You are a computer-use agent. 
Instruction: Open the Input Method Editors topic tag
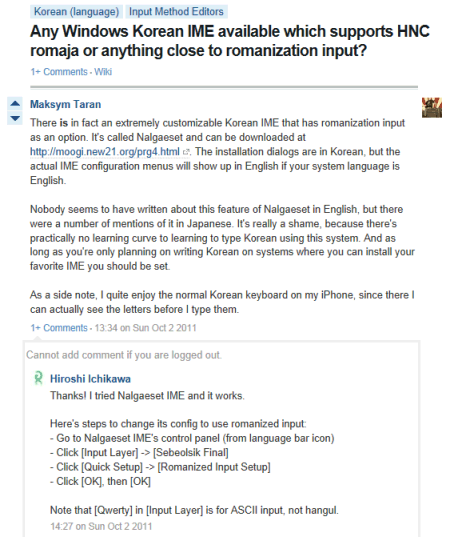[x=176, y=12]
